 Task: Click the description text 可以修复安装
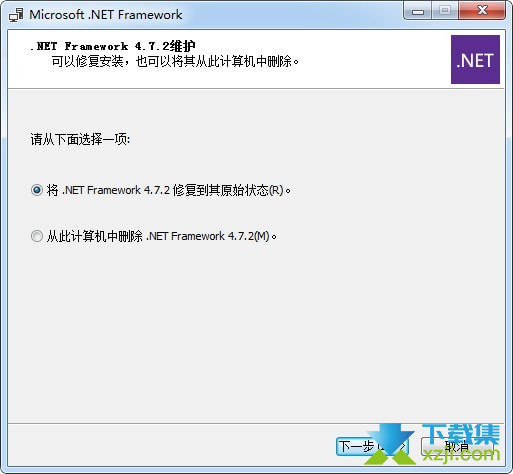pyautogui.click(x=88, y=61)
